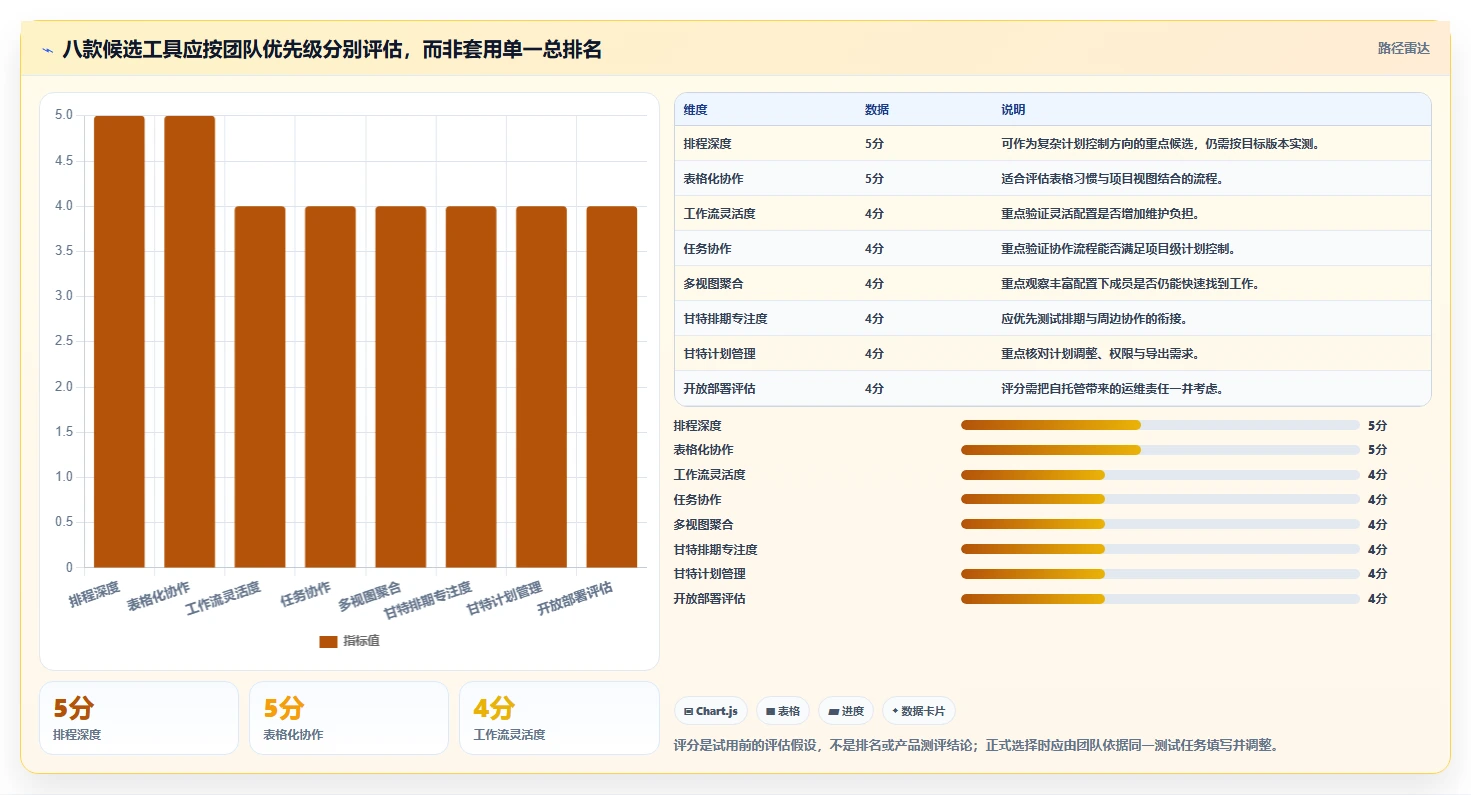Click the 工作流灵活度 progress bar

click(x=1160, y=475)
